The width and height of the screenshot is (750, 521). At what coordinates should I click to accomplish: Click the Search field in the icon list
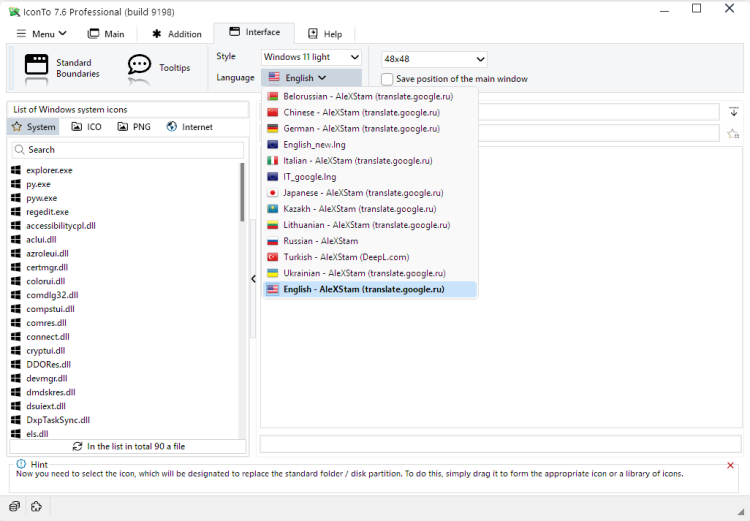click(x=130, y=150)
